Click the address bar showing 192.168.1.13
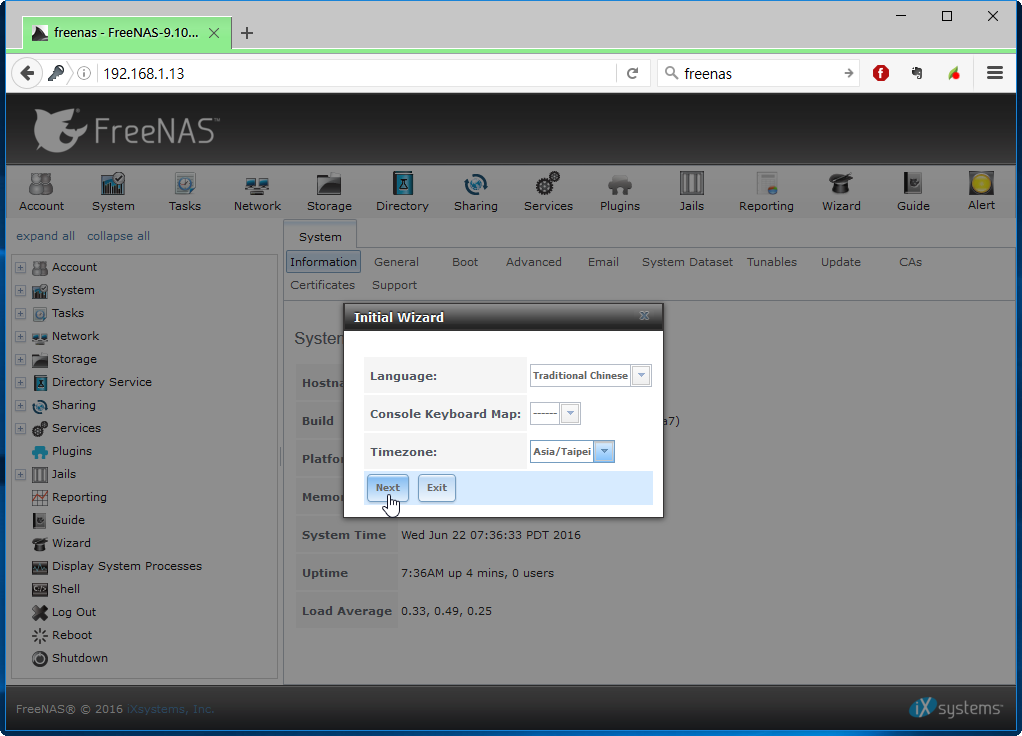 358,73
